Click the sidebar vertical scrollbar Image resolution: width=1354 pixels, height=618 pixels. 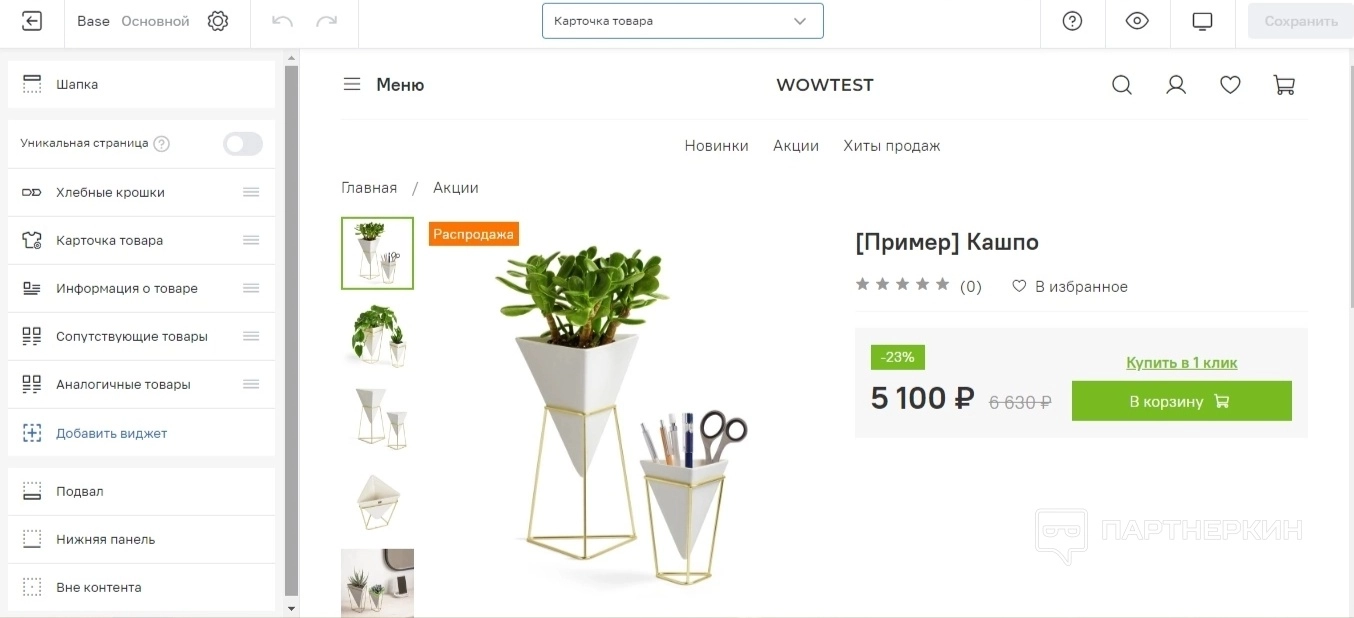click(x=291, y=330)
